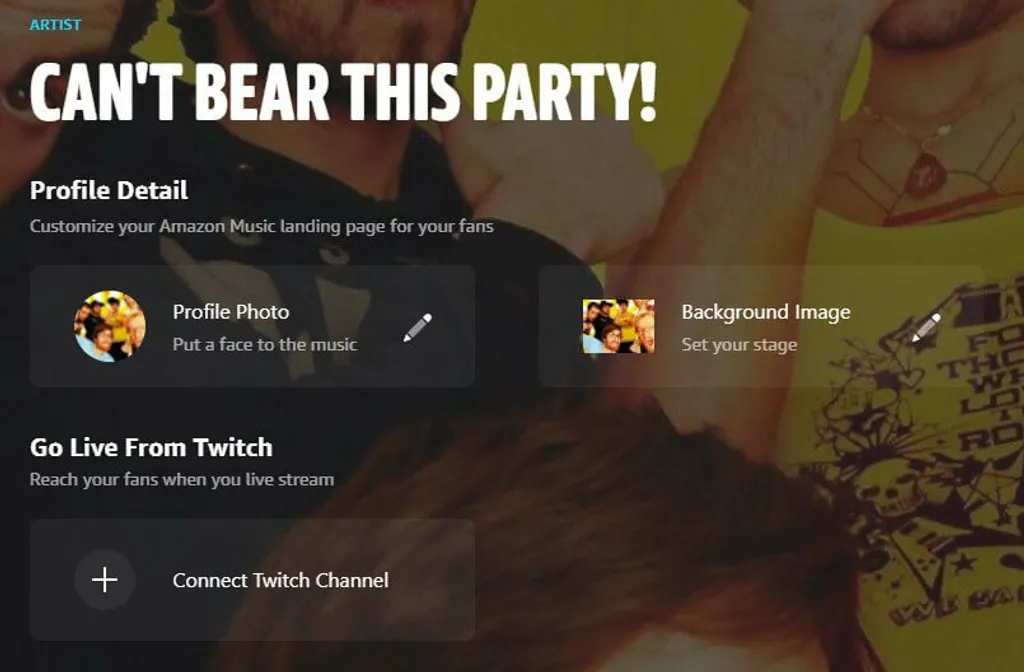Click the blue "ARTIST" label

click(x=56, y=24)
